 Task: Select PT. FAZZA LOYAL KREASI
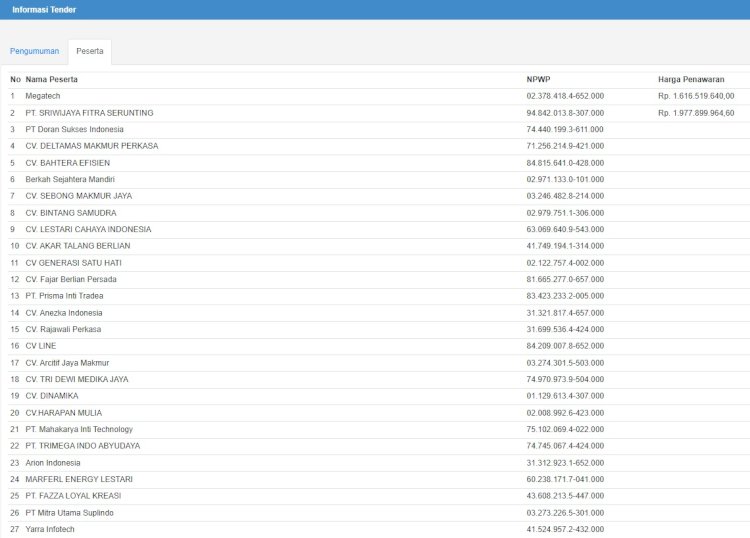73,496
